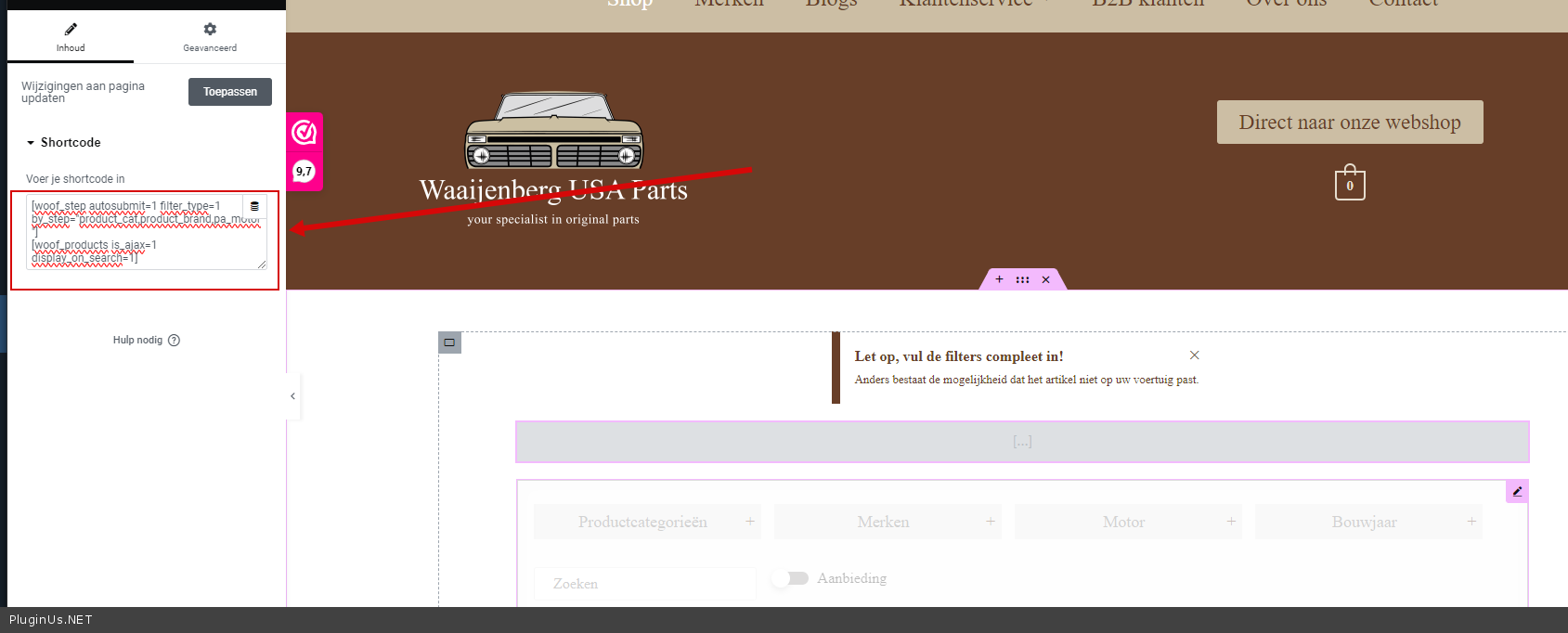Open the Merken filter dropdown
The width and height of the screenshot is (1568, 633).
pyautogui.click(x=888, y=522)
